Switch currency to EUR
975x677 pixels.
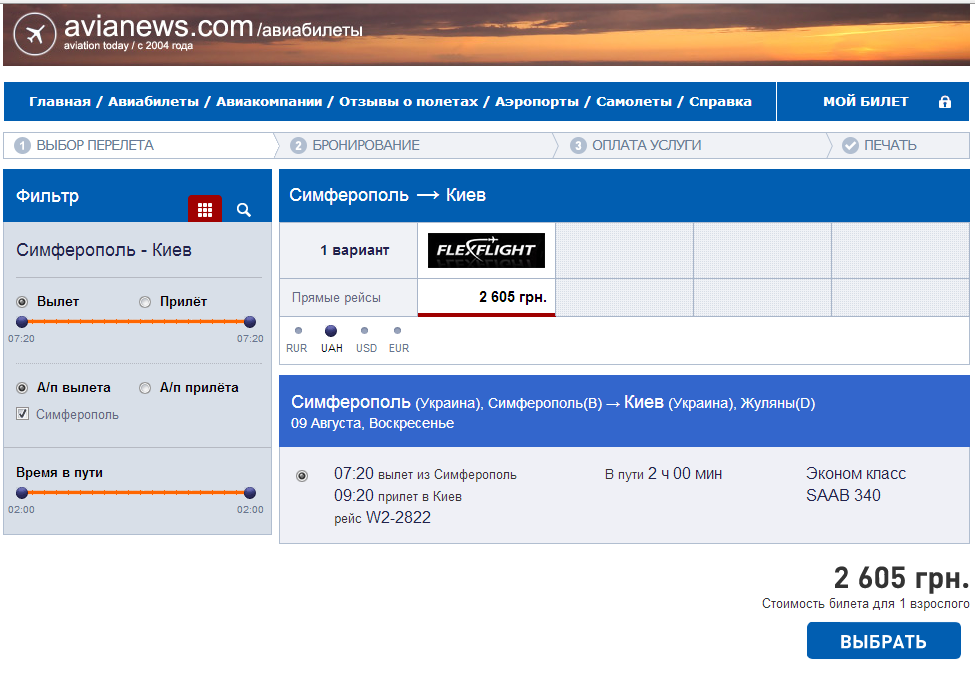pyautogui.click(x=398, y=331)
